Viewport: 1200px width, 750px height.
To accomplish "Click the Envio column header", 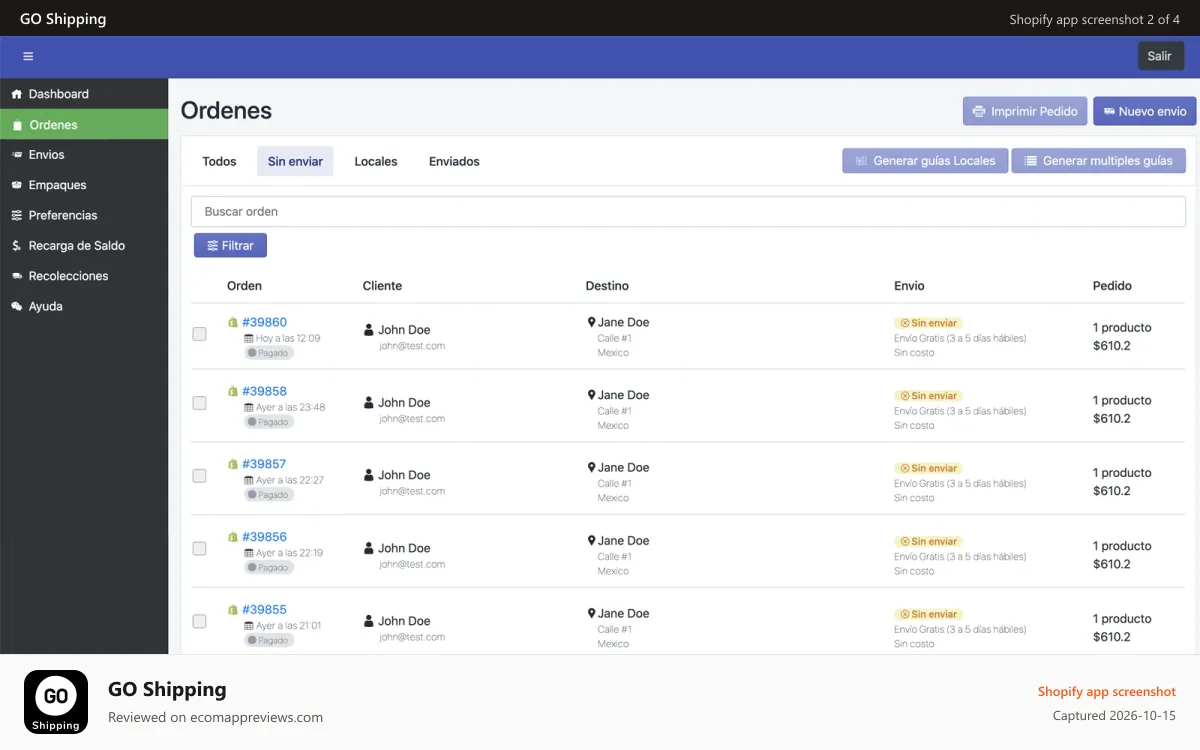I will (x=909, y=286).
